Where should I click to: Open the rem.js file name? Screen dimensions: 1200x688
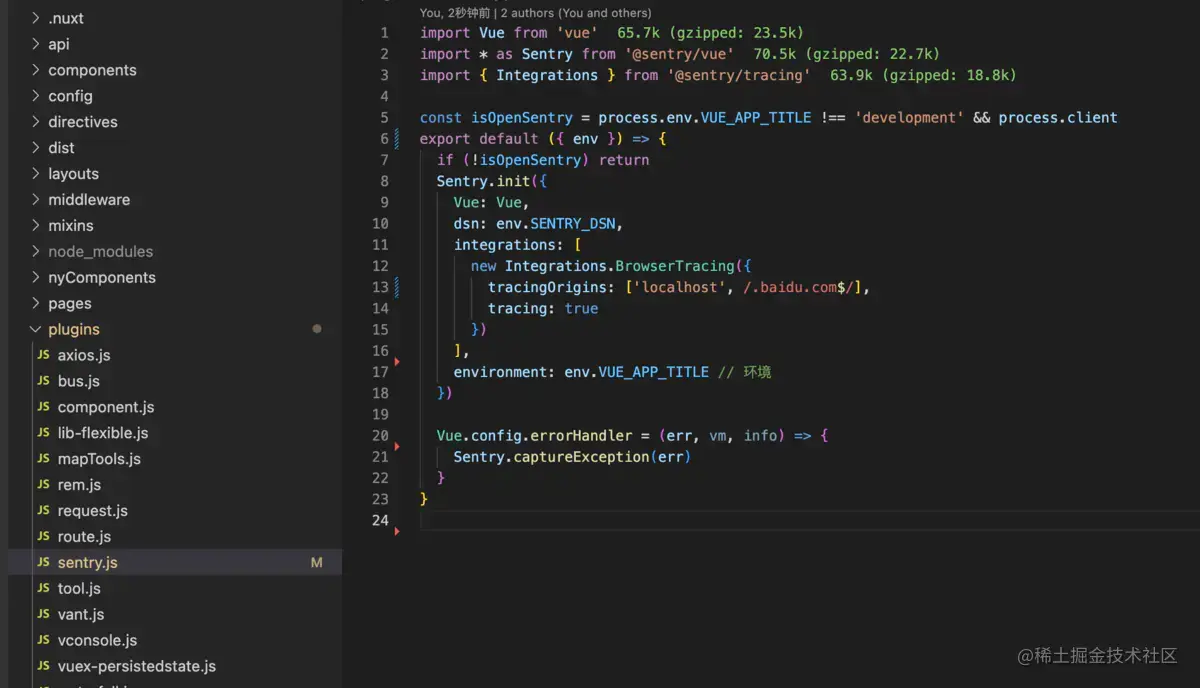click(80, 485)
